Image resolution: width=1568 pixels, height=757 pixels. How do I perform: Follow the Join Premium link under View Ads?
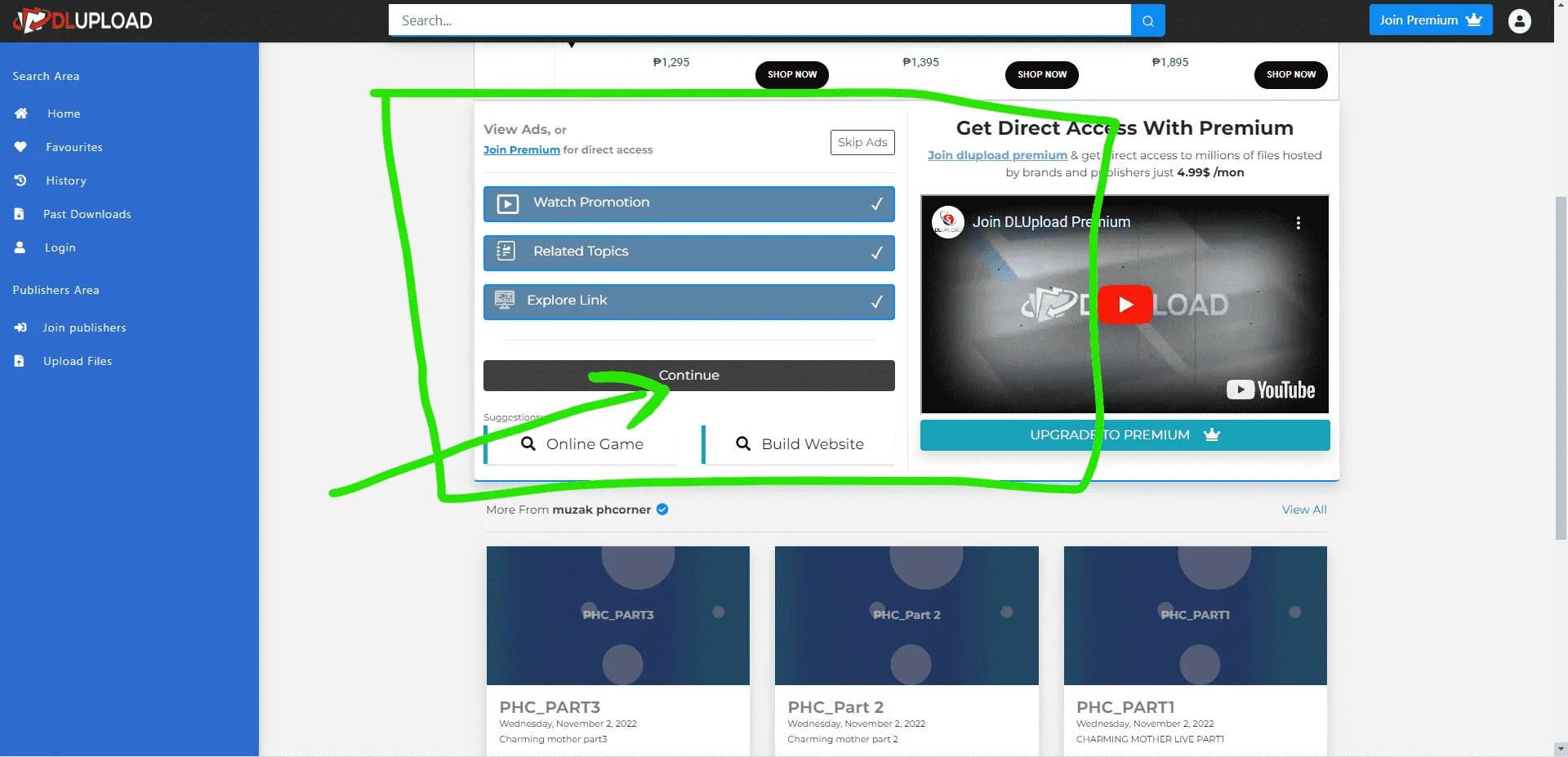(522, 150)
